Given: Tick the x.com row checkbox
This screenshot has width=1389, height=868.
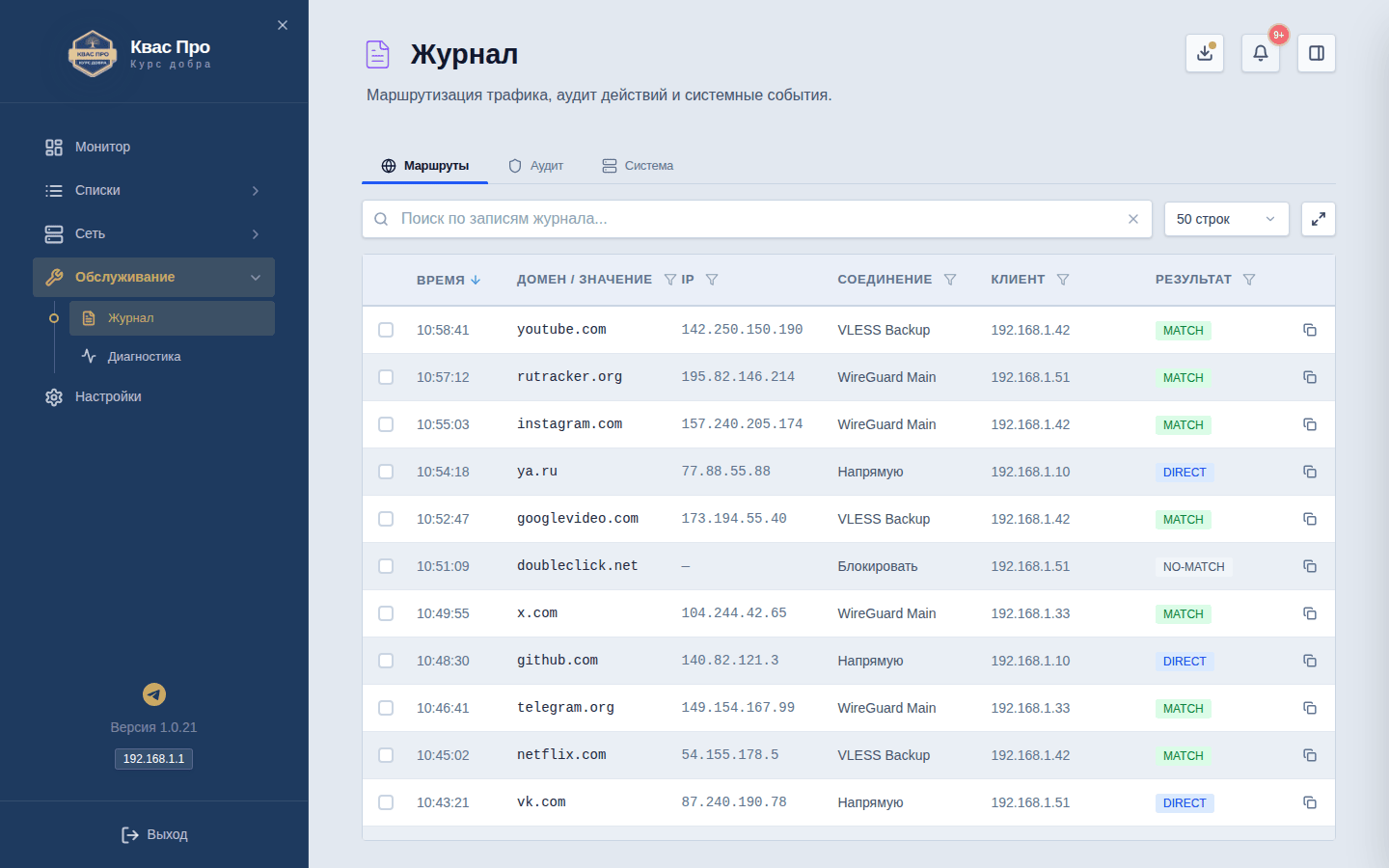Looking at the screenshot, I should tap(386, 613).
